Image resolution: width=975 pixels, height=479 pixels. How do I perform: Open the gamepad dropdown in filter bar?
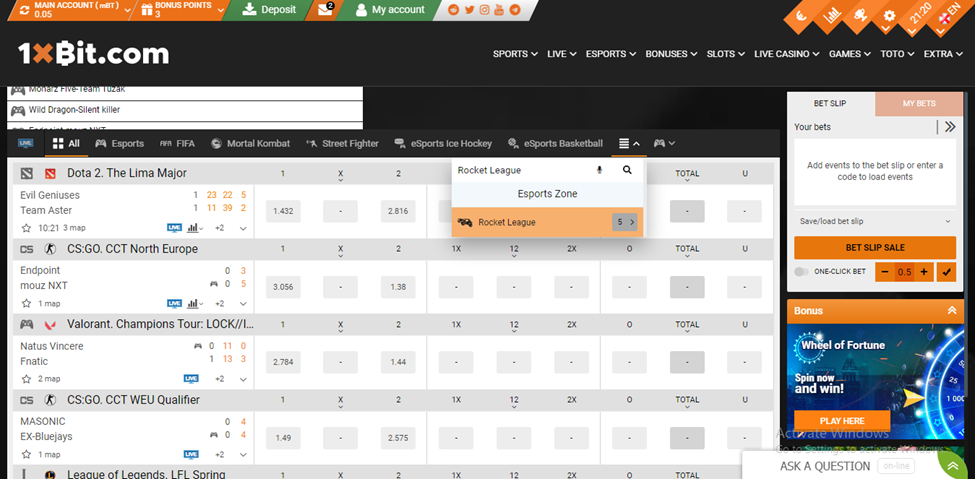tap(664, 144)
